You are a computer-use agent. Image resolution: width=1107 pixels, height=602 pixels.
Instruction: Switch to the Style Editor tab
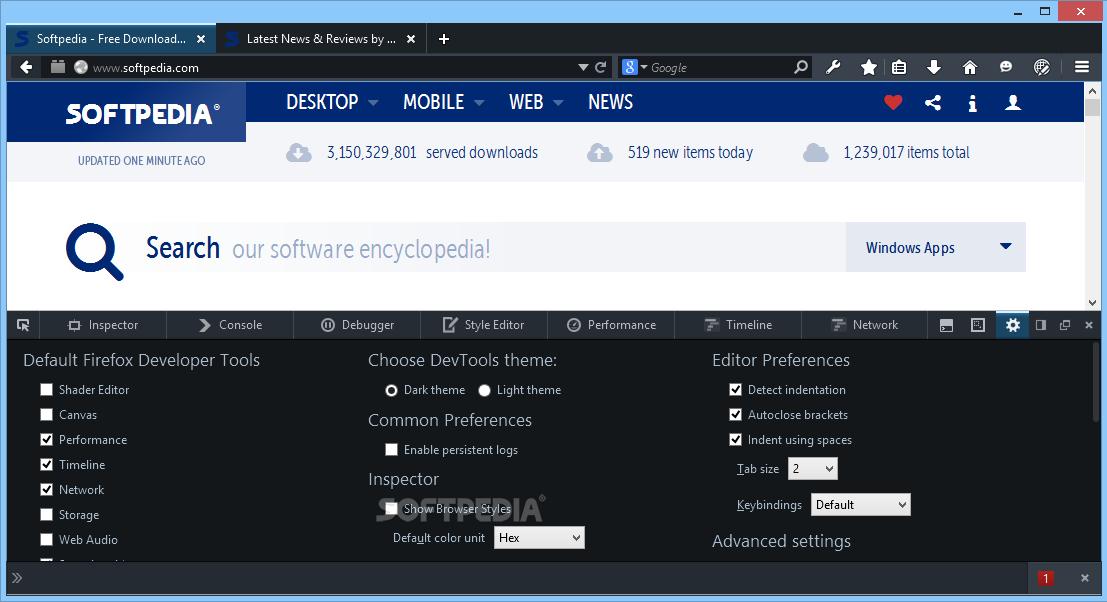coord(484,325)
